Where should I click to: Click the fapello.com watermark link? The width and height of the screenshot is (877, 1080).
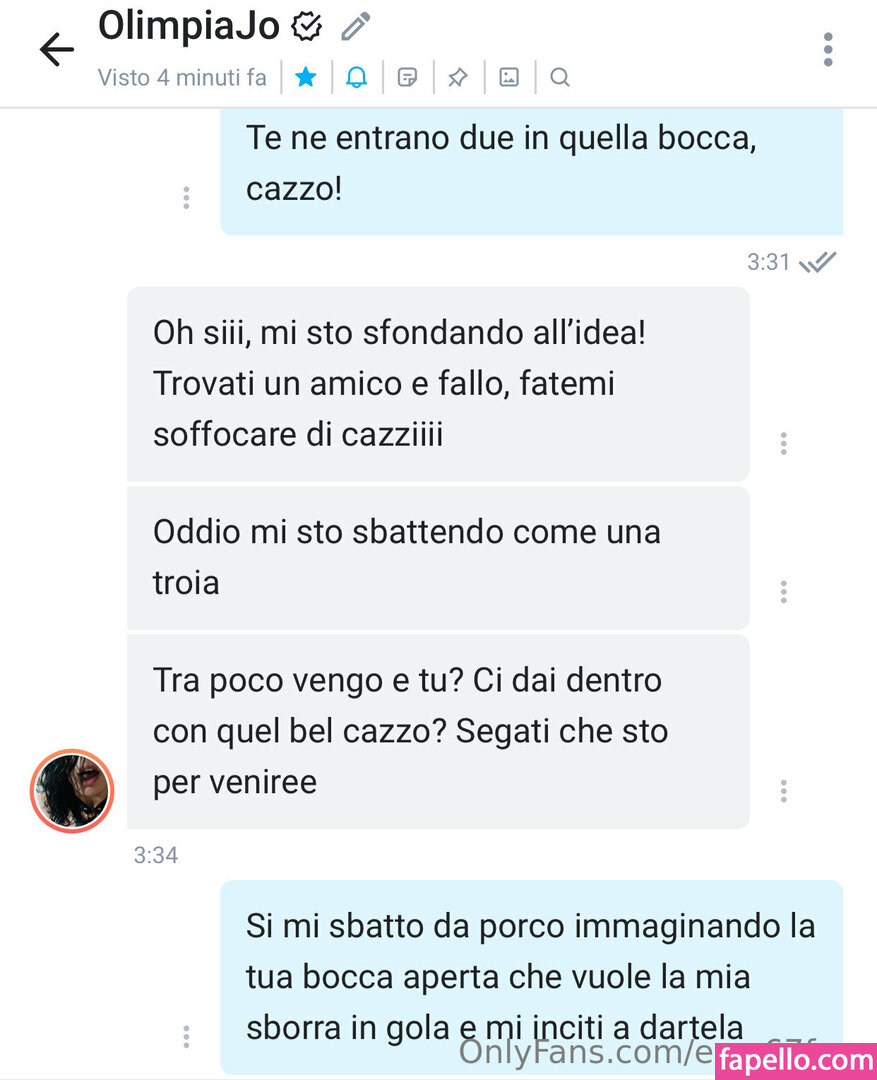pyautogui.click(x=796, y=1061)
